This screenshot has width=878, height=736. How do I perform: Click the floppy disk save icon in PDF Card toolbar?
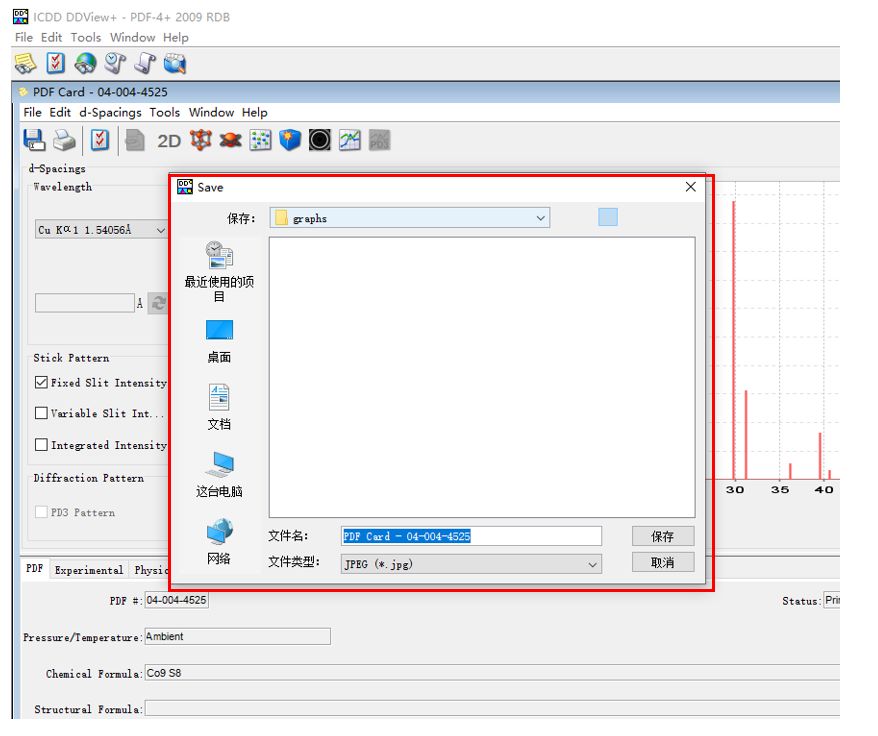click(x=34, y=140)
